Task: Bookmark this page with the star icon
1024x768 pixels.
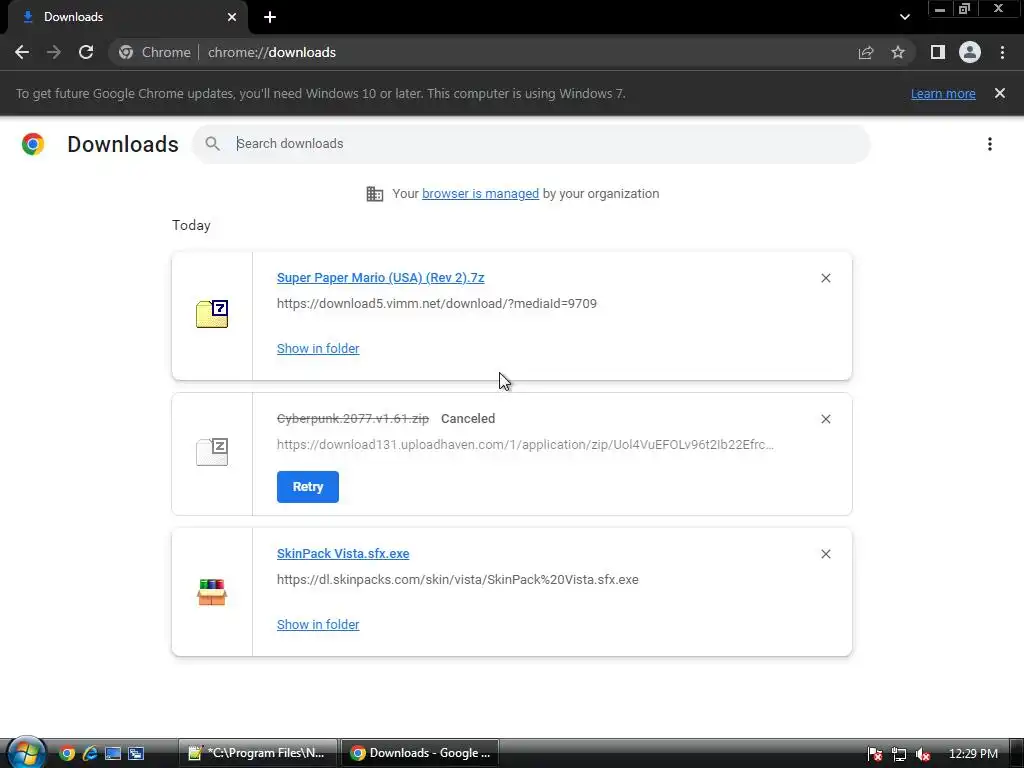Action: click(x=898, y=52)
